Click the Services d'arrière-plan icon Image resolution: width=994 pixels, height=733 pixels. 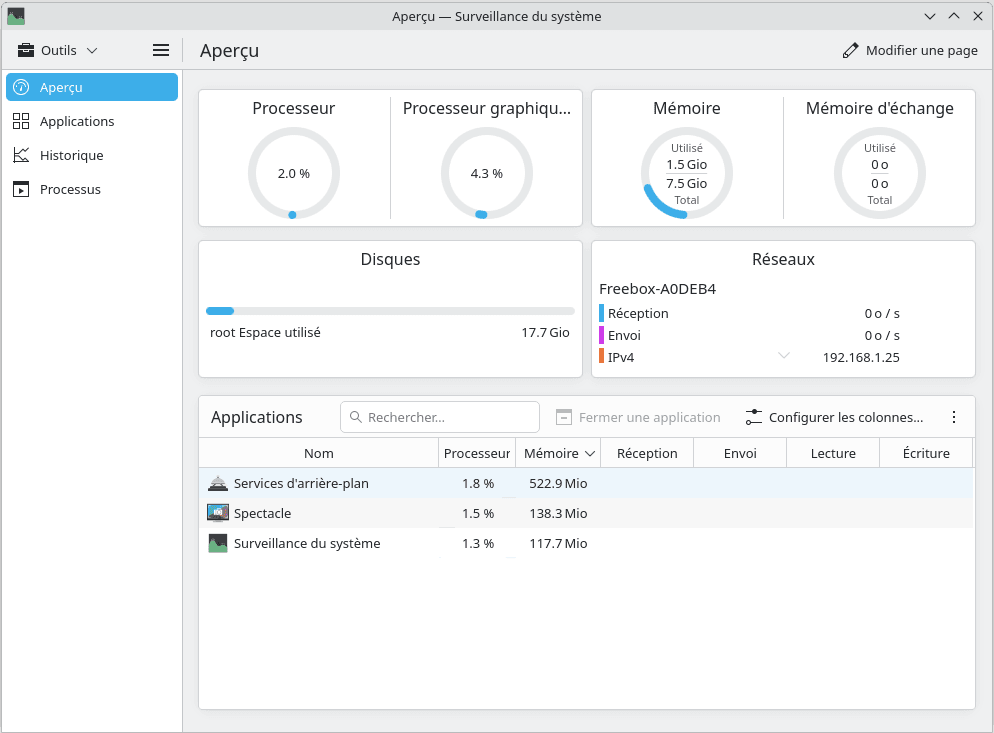click(x=218, y=483)
